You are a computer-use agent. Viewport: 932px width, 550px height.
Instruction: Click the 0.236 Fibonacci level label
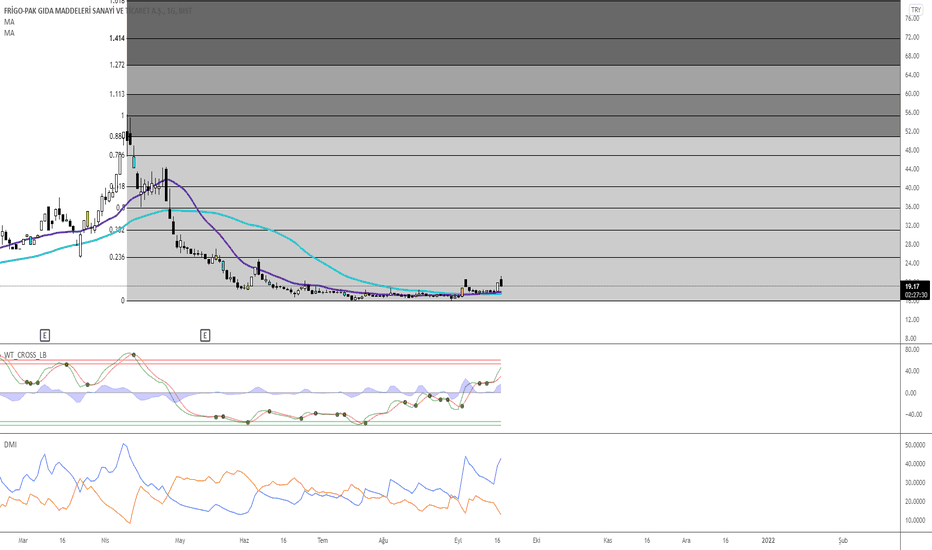(117, 257)
